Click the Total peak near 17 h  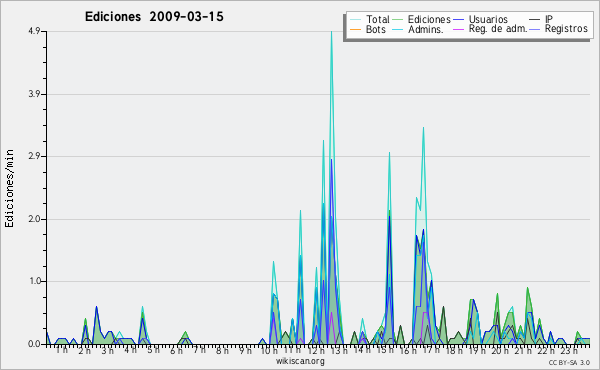[x=423, y=129]
